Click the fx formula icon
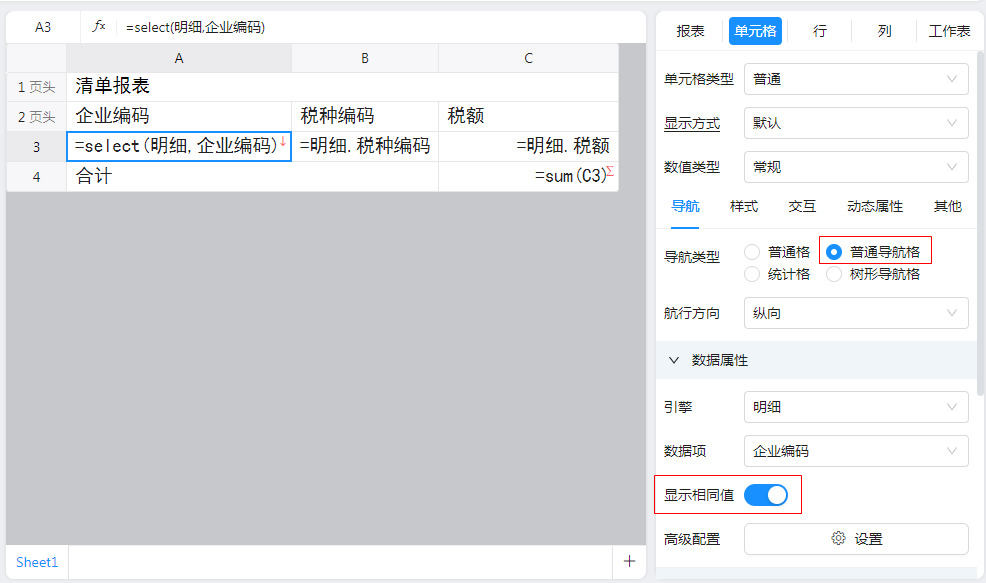986x583 pixels. click(99, 27)
